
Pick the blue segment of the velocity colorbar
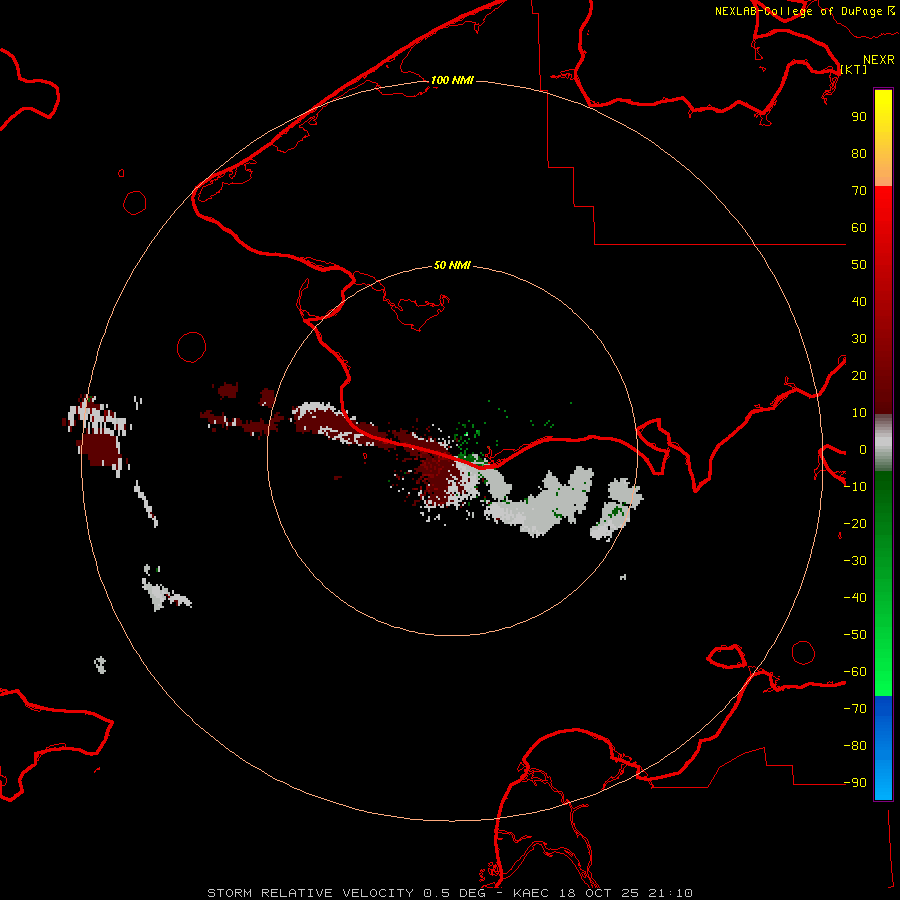[x=883, y=747]
